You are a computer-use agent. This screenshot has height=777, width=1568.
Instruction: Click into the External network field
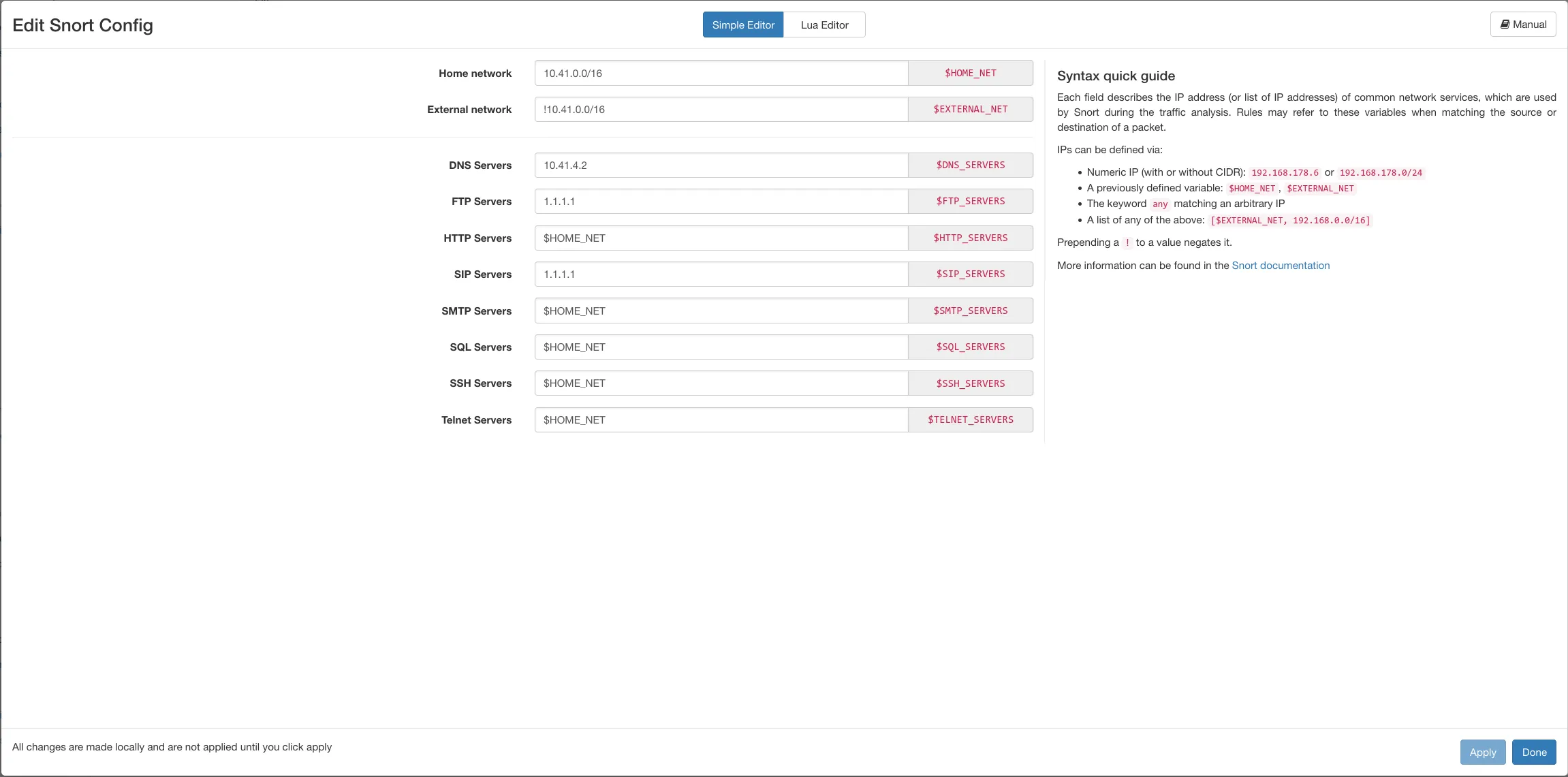click(721, 110)
